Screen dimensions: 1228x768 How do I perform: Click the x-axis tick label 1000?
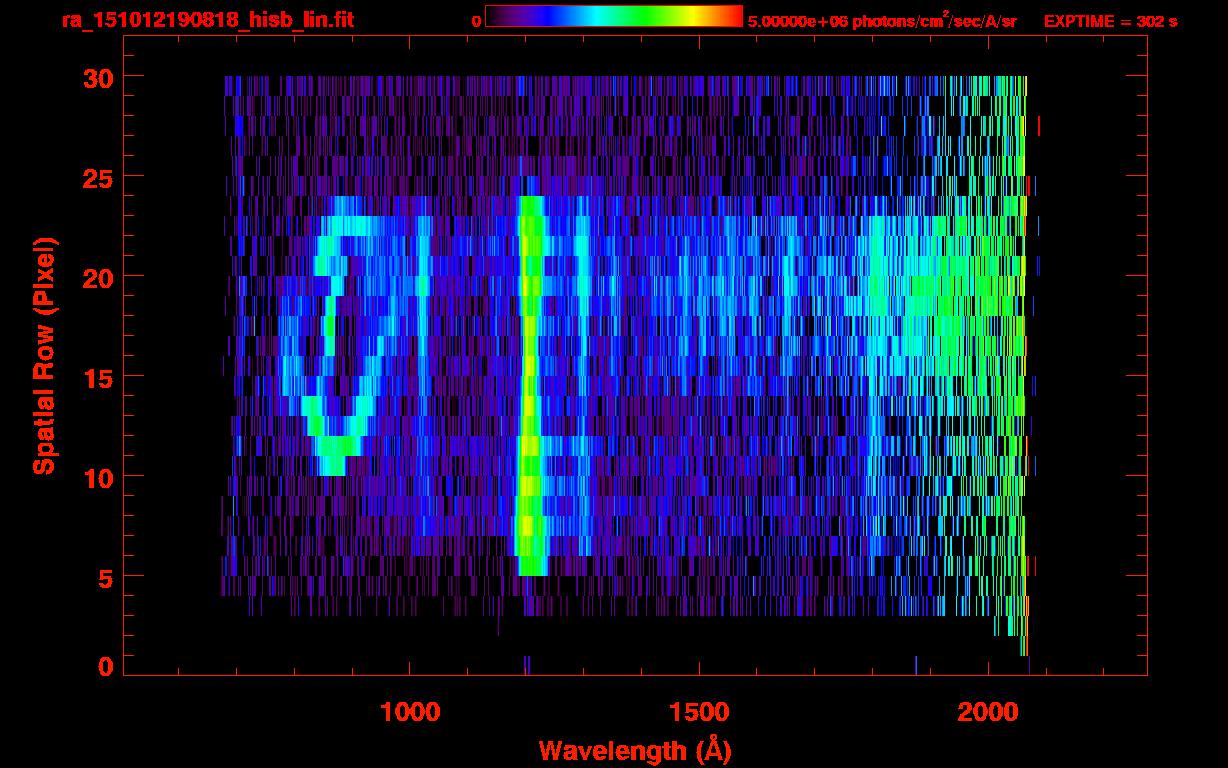(x=410, y=711)
